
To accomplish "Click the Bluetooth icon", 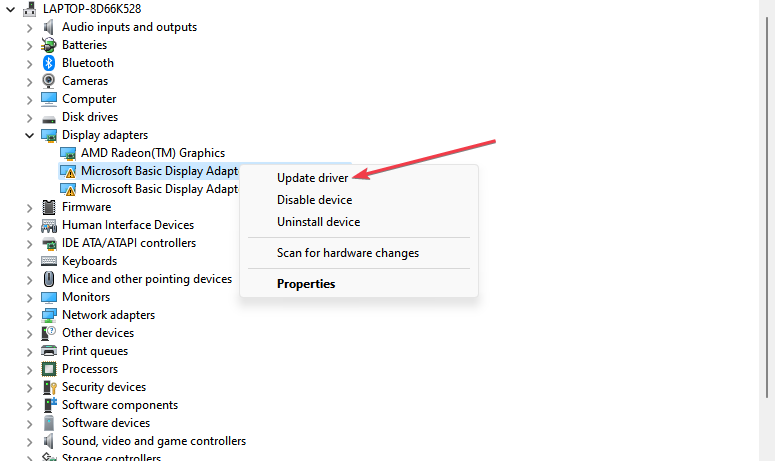I will (48, 63).
